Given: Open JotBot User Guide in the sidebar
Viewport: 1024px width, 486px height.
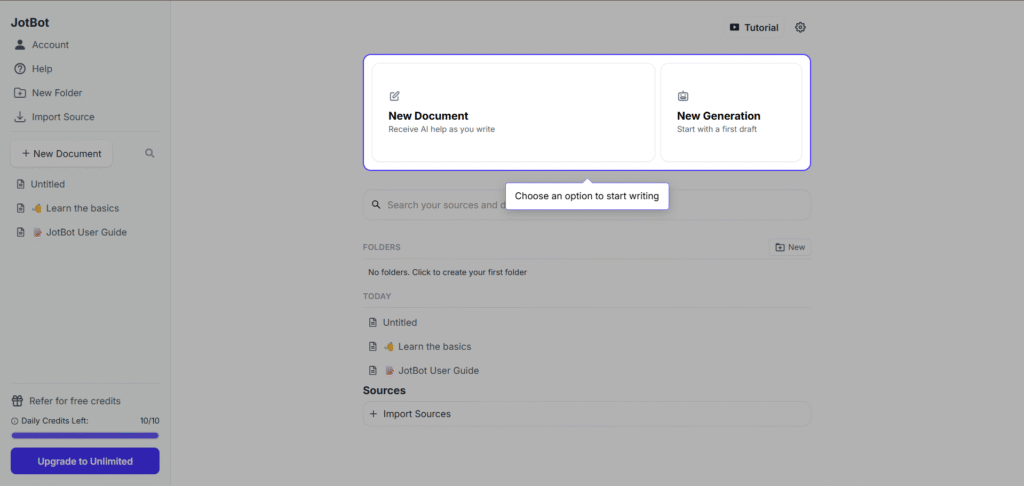Looking at the screenshot, I should coord(85,232).
